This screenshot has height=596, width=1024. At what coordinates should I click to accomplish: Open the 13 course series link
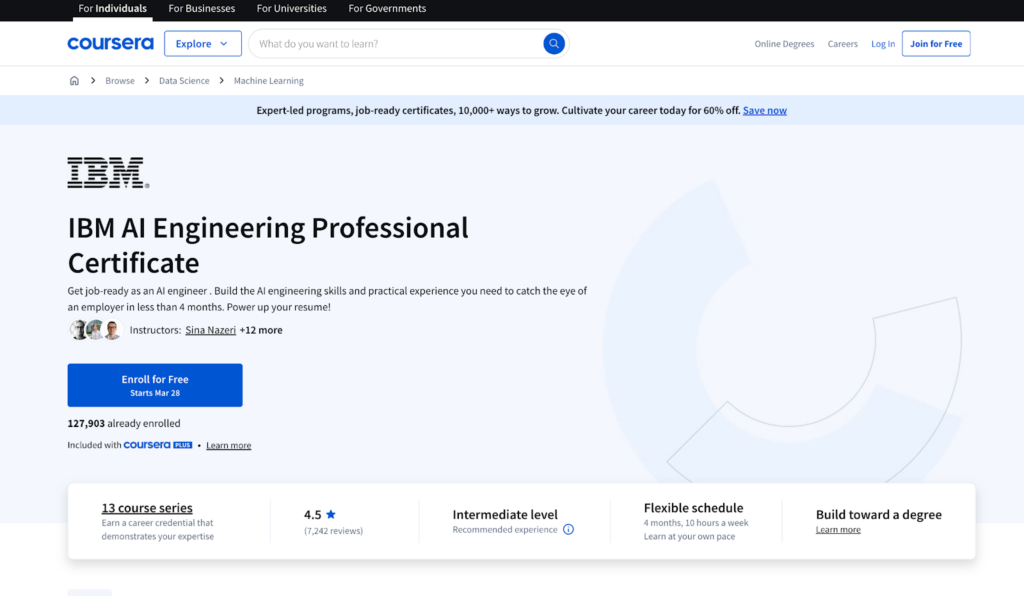tap(147, 507)
